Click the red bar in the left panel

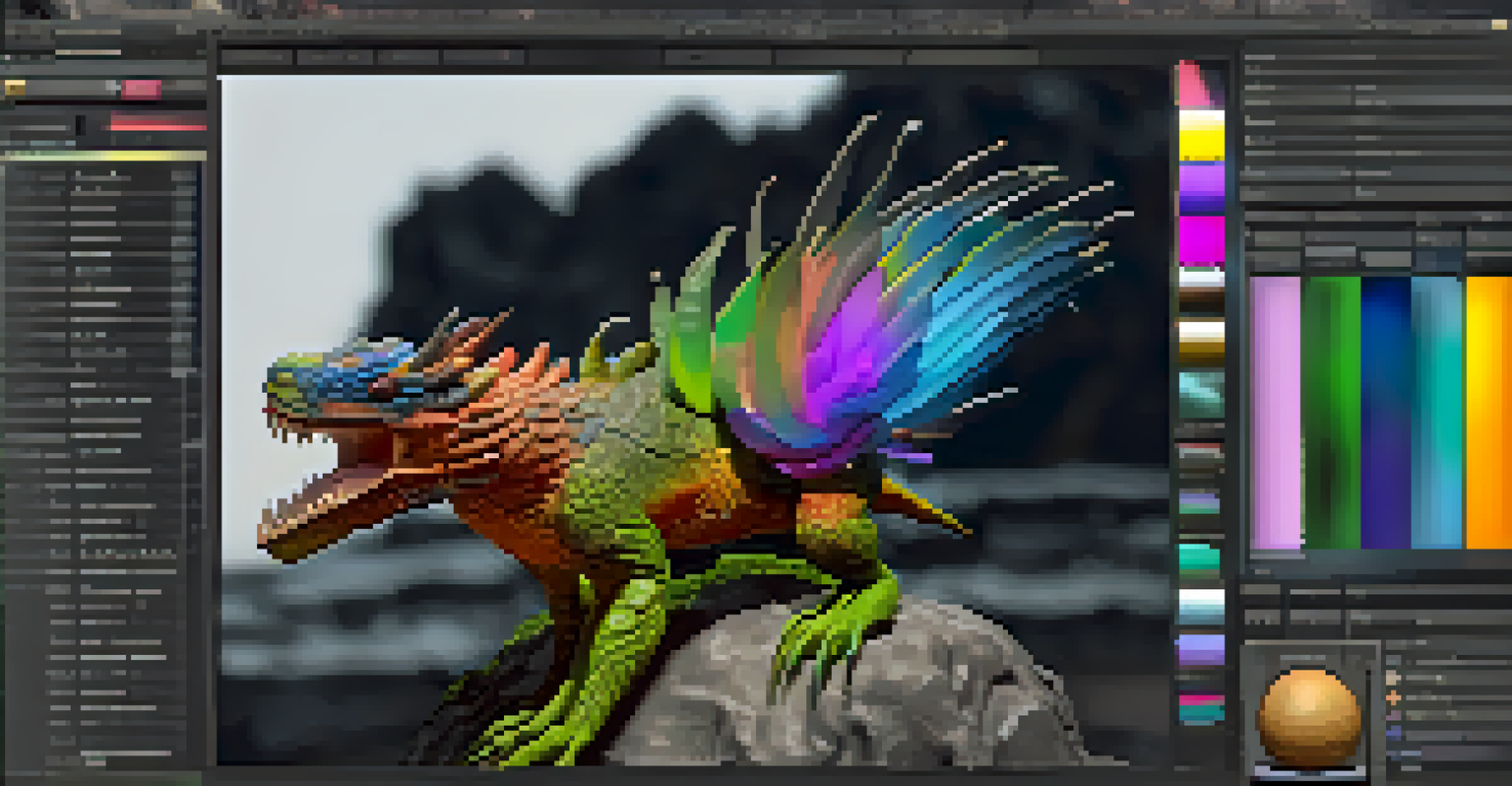click(157, 124)
